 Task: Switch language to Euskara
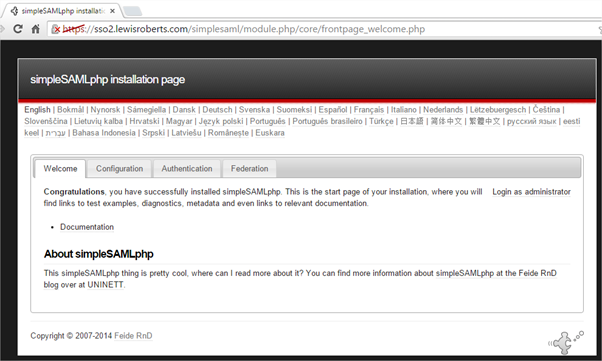pyautogui.click(x=270, y=133)
